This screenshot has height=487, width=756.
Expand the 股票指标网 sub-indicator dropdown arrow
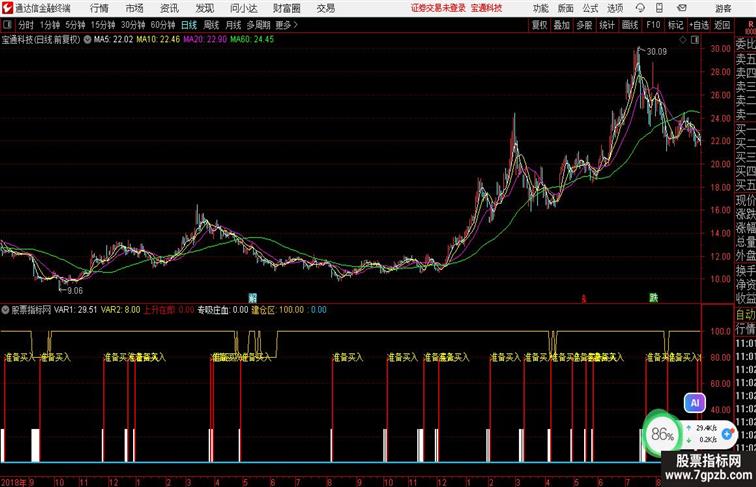(5, 310)
